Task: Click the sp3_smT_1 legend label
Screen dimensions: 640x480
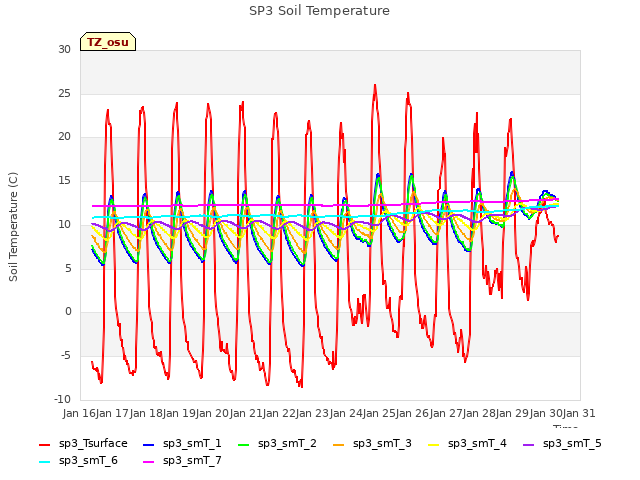Action: tap(192, 444)
